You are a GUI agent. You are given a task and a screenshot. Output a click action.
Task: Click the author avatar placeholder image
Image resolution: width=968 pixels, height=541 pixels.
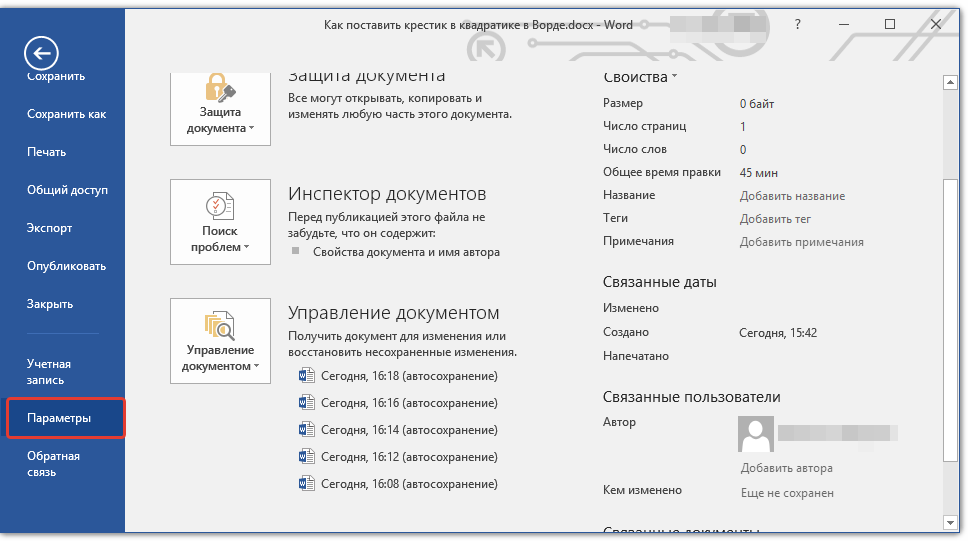pos(755,434)
